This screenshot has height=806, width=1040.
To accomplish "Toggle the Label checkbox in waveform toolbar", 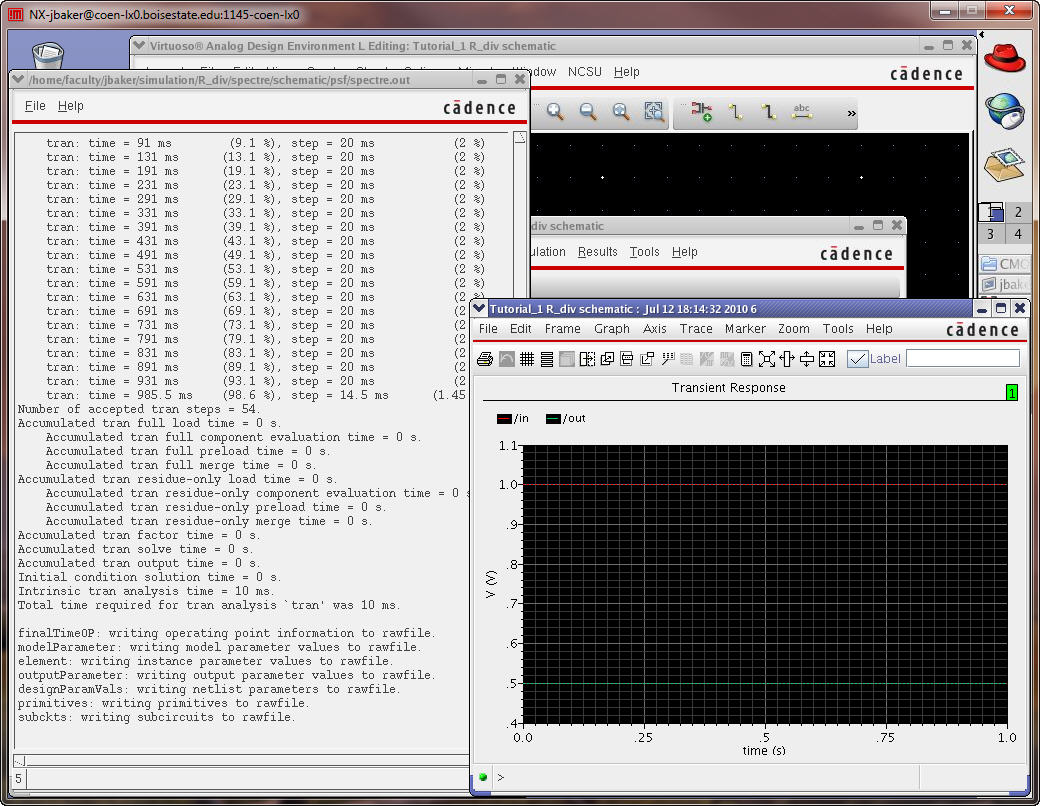I will click(857, 359).
